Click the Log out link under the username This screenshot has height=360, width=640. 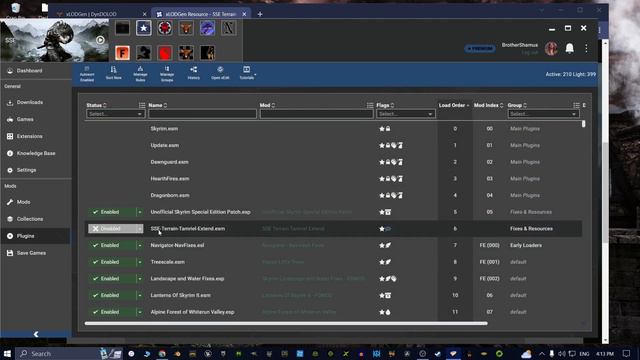coord(529,53)
